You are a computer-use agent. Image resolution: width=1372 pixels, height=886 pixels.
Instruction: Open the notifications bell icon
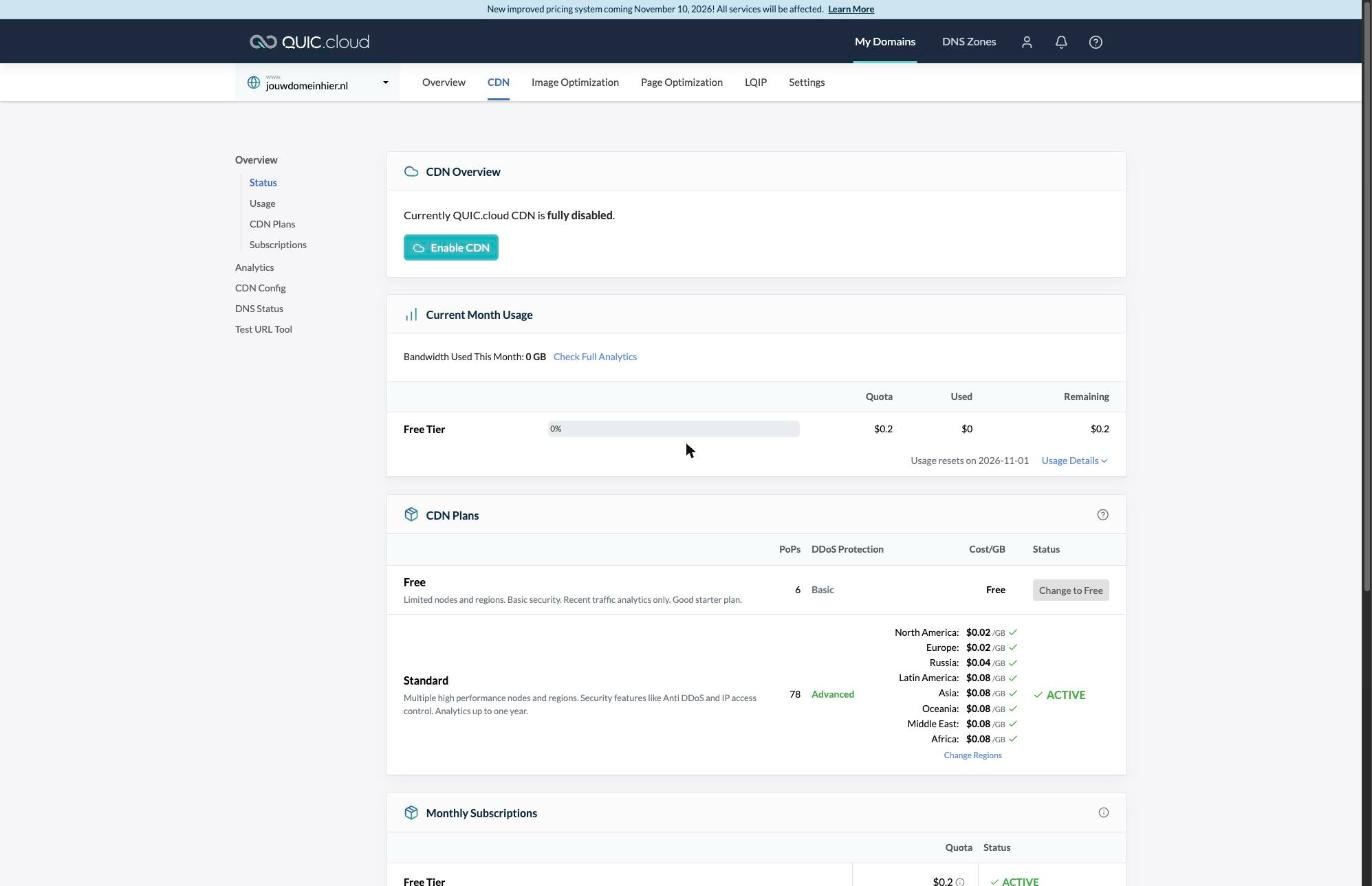1061,42
